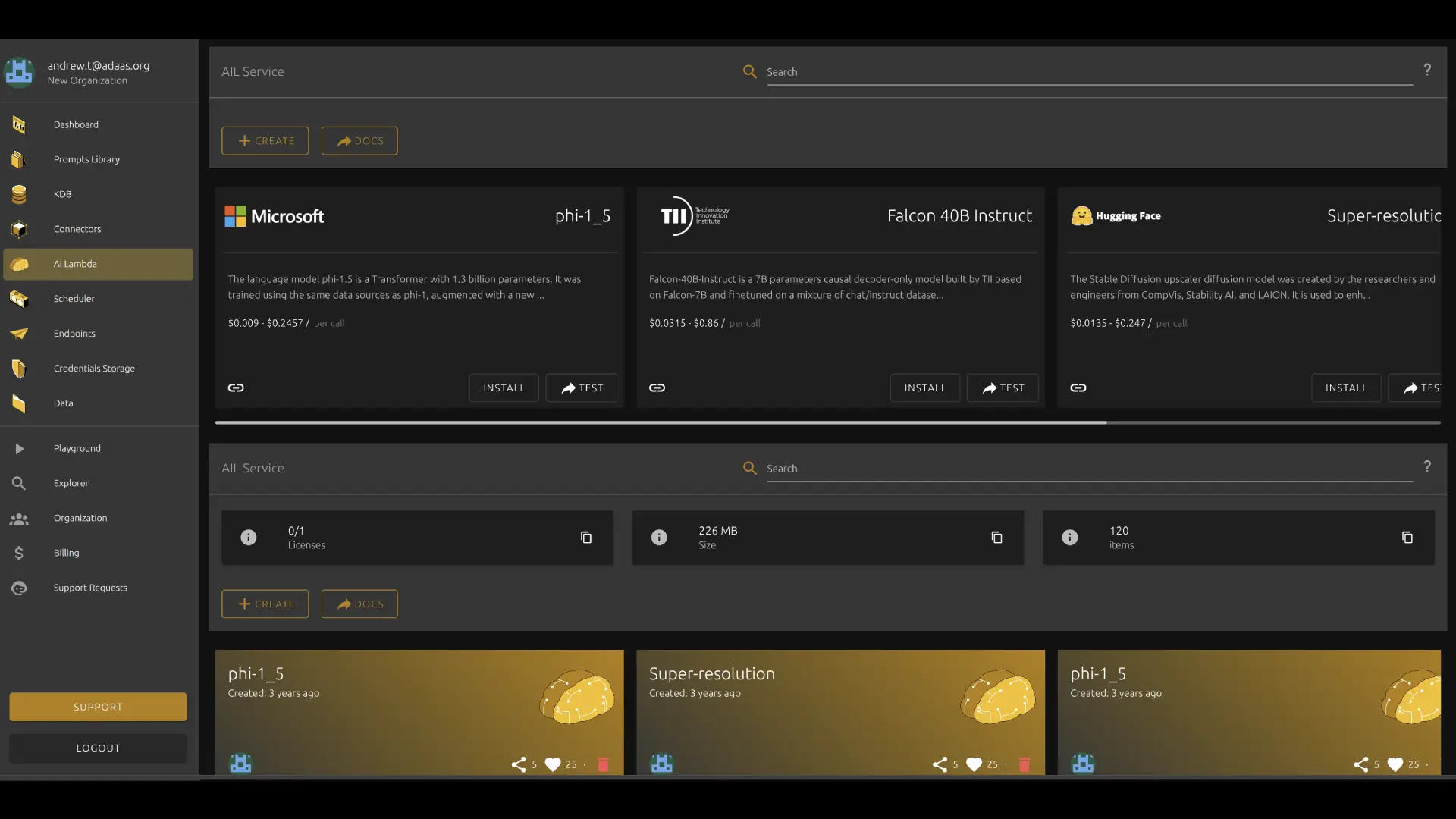Test the Falcon 40B Instruct model

pos(1003,388)
